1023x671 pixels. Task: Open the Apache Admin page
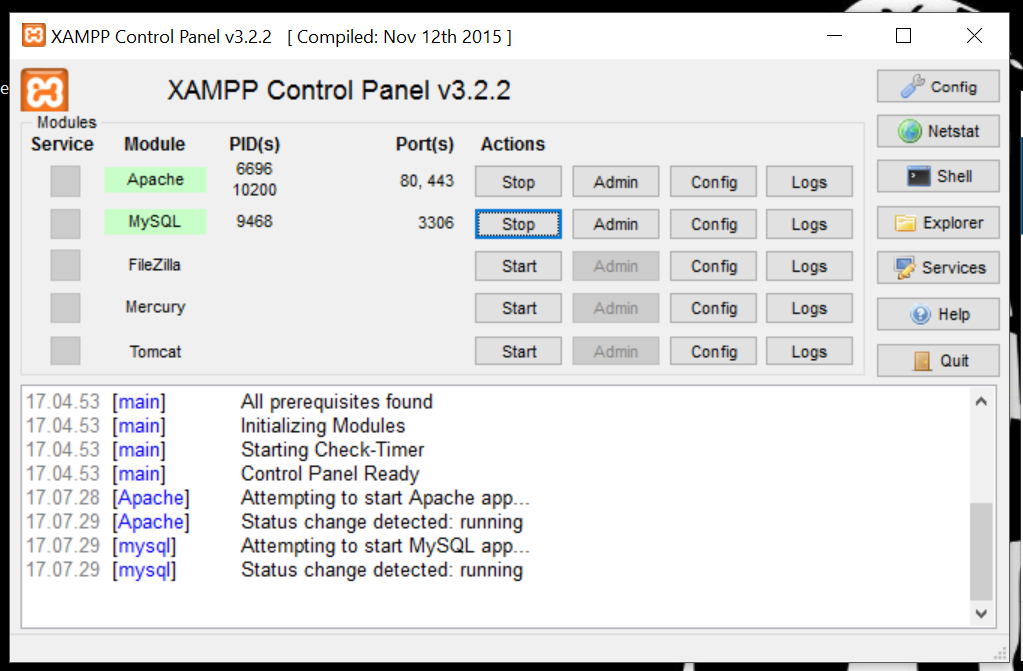615,181
